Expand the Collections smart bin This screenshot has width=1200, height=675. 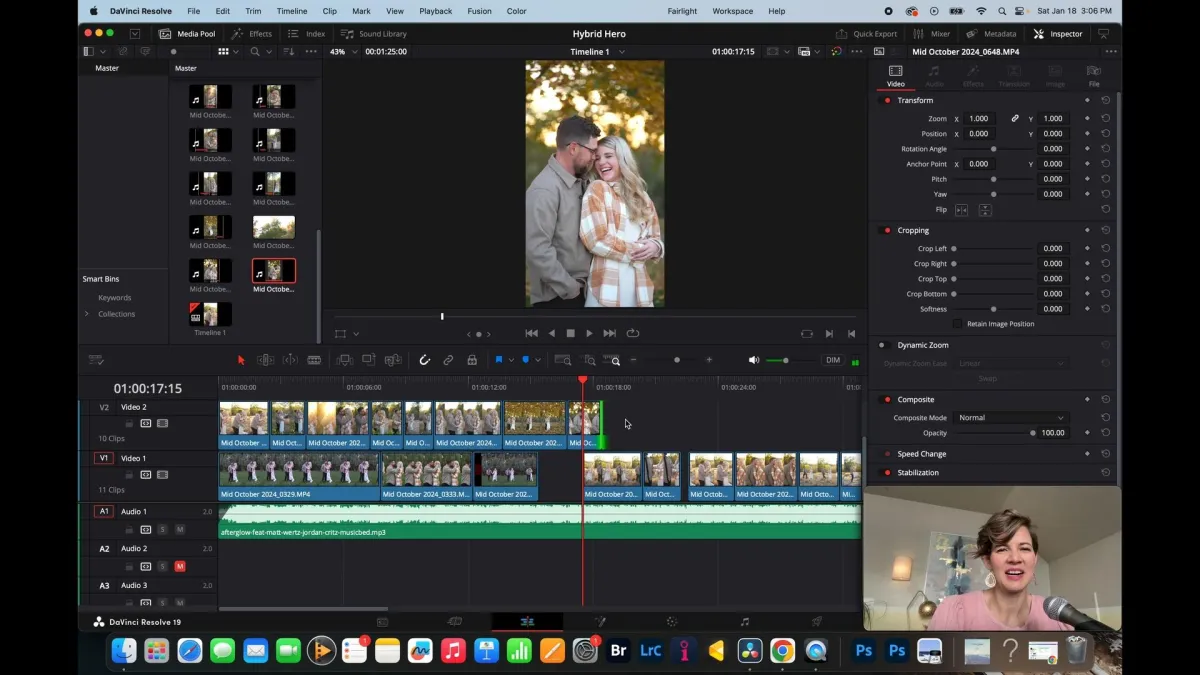point(87,314)
